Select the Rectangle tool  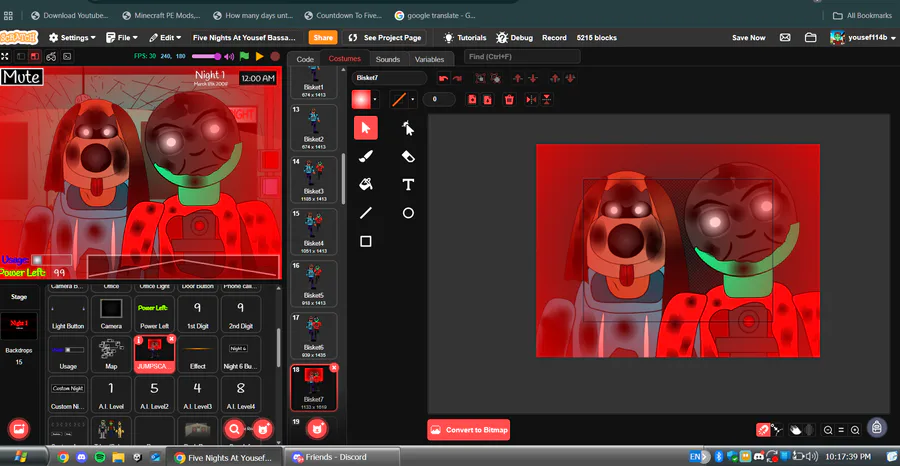point(366,241)
